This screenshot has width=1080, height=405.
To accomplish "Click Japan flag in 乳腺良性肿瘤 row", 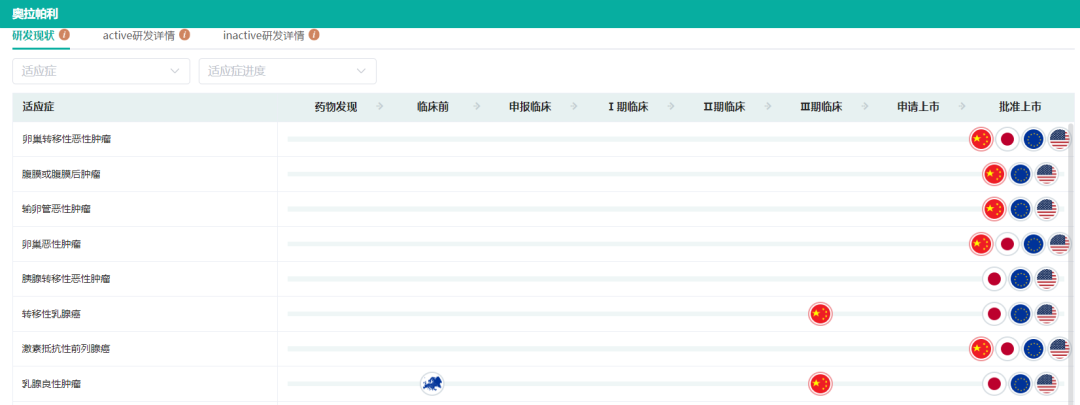I will tap(993, 383).
